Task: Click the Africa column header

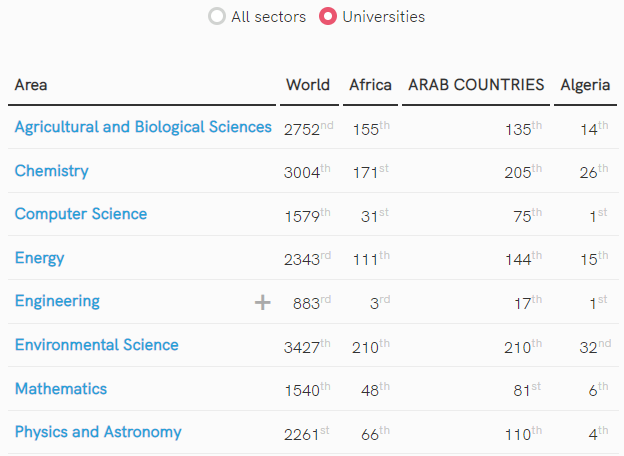Action: point(370,85)
